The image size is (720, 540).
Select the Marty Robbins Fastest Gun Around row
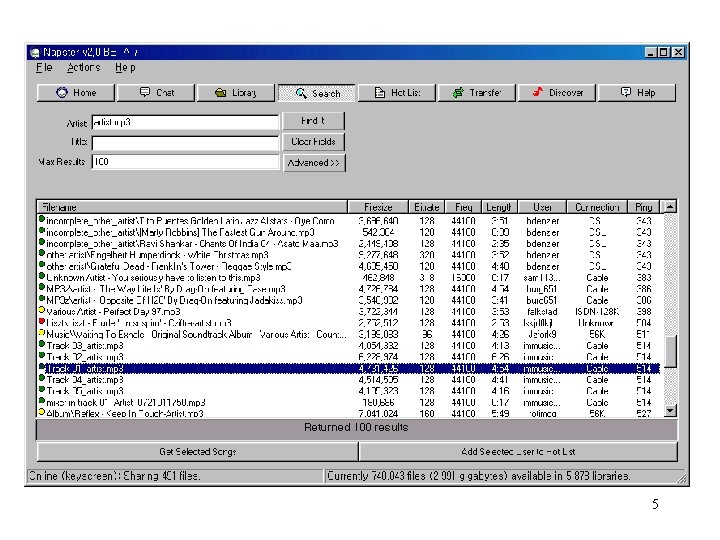pyautogui.click(x=349, y=232)
